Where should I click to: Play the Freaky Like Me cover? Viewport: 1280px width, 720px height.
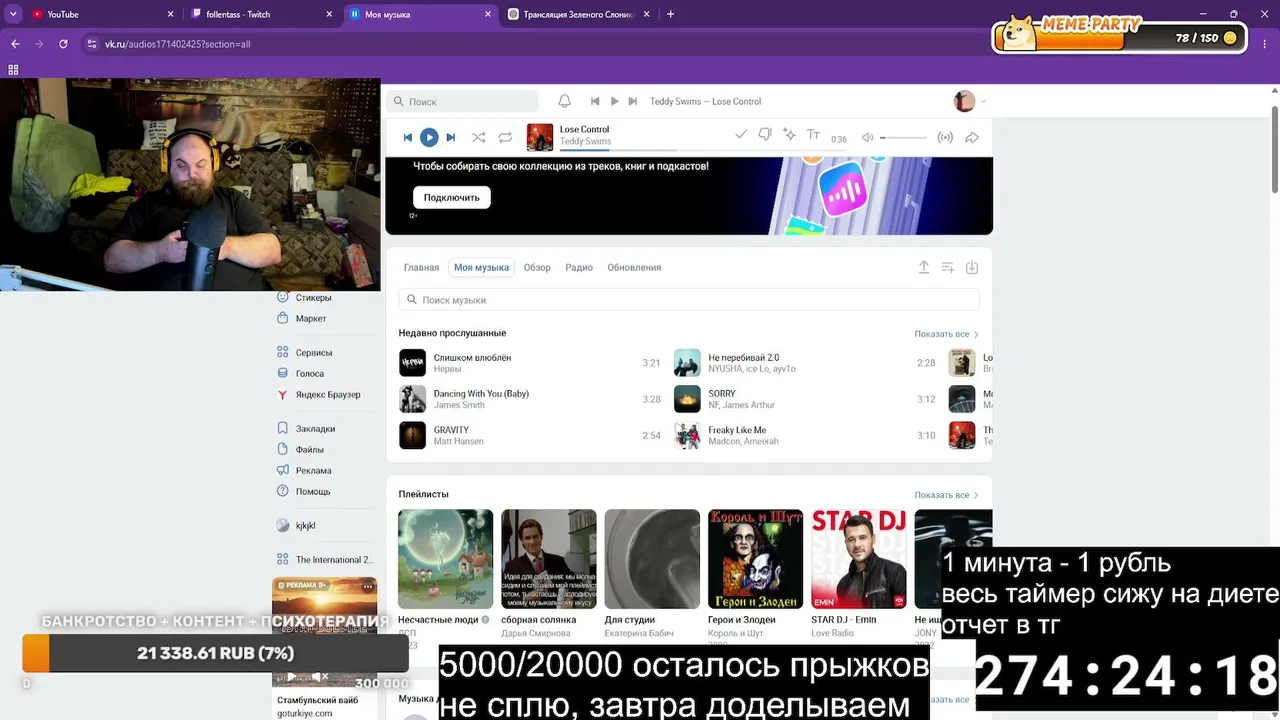[x=687, y=435]
